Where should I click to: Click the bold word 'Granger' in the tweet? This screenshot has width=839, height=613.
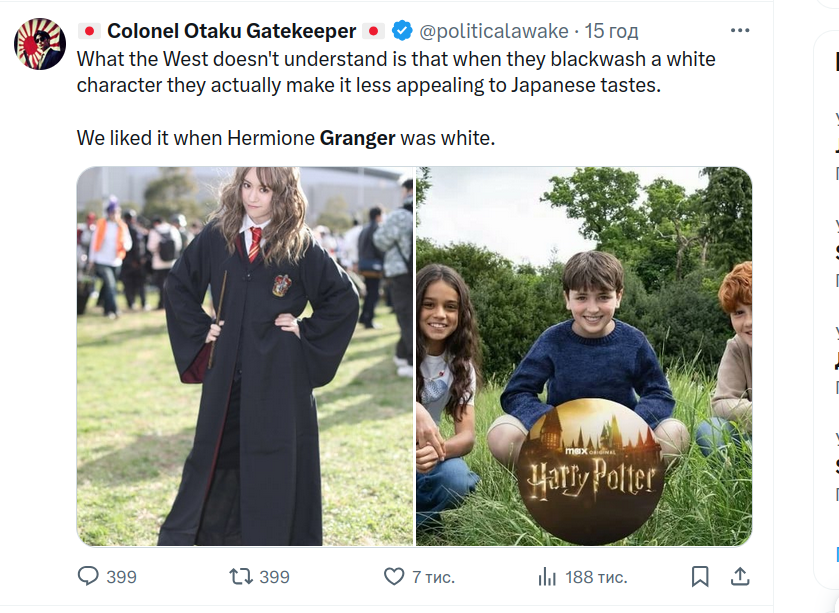pyautogui.click(x=357, y=138)
